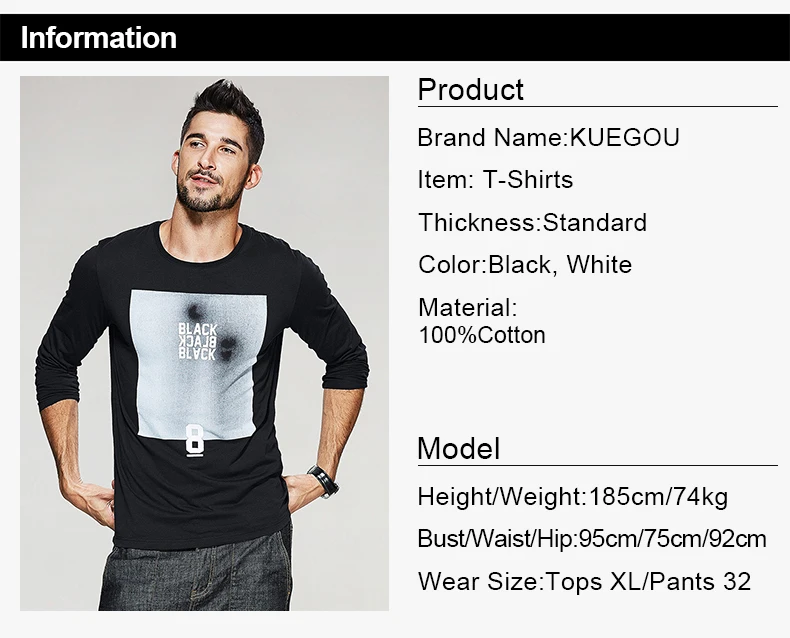Viewport: 790px width, 638px height.
Task: Click the Material: label
Action: pyautogui.click(x=468, y=307)
